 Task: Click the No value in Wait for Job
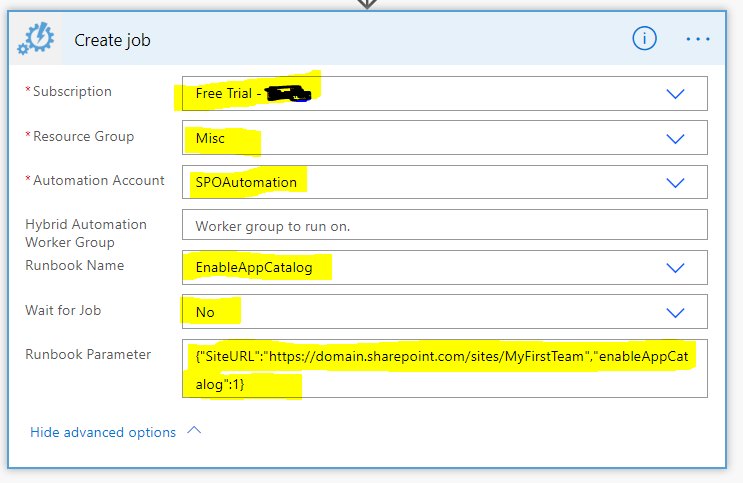(205, 312)
